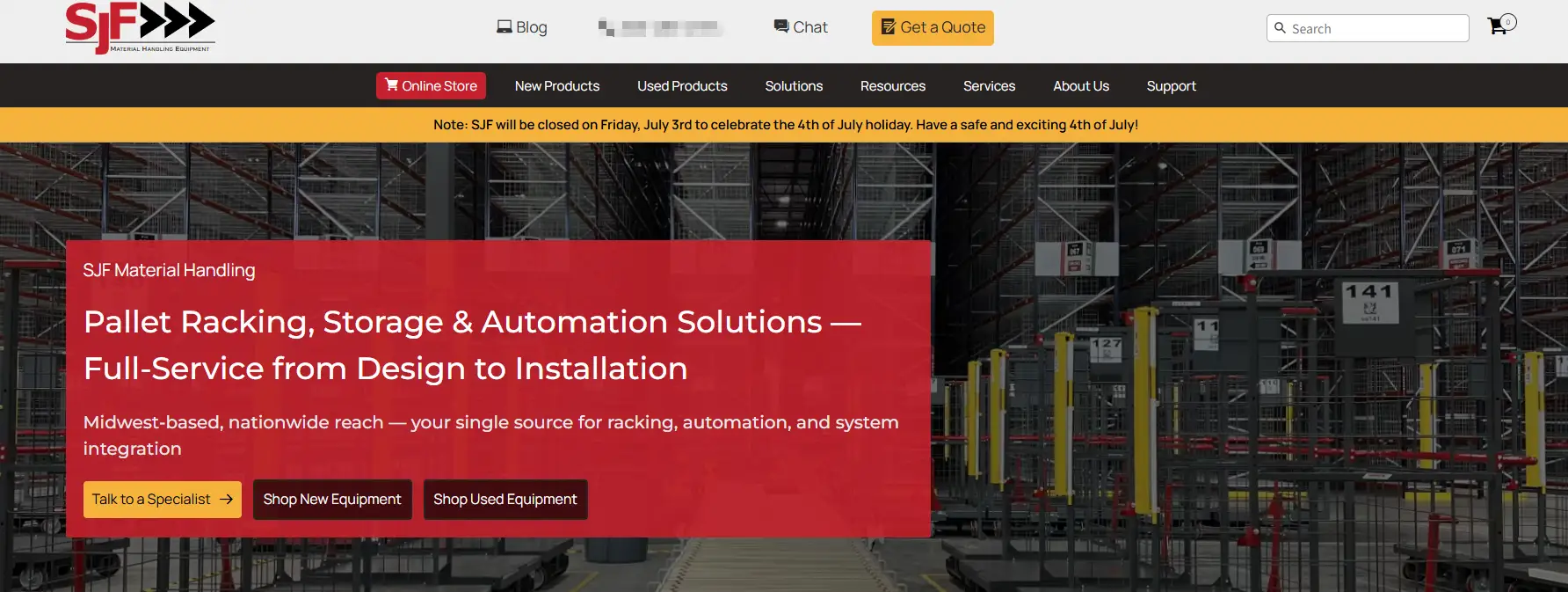Open the Services menu
This screenshot has width=1568, height=592.
pos(989,85)
